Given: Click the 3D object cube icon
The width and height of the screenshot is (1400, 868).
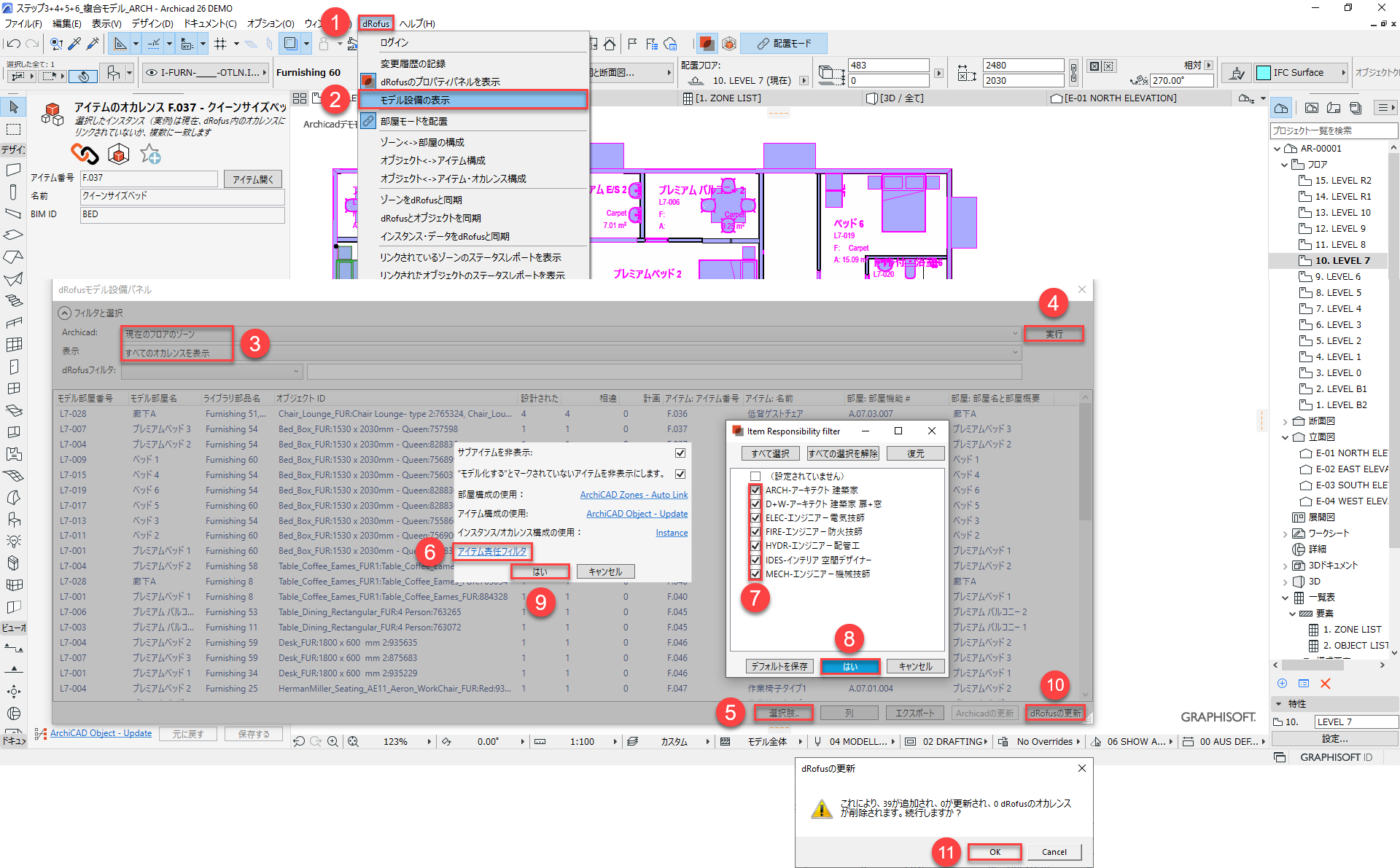Looking at the screenshot, I should (118, 154).
